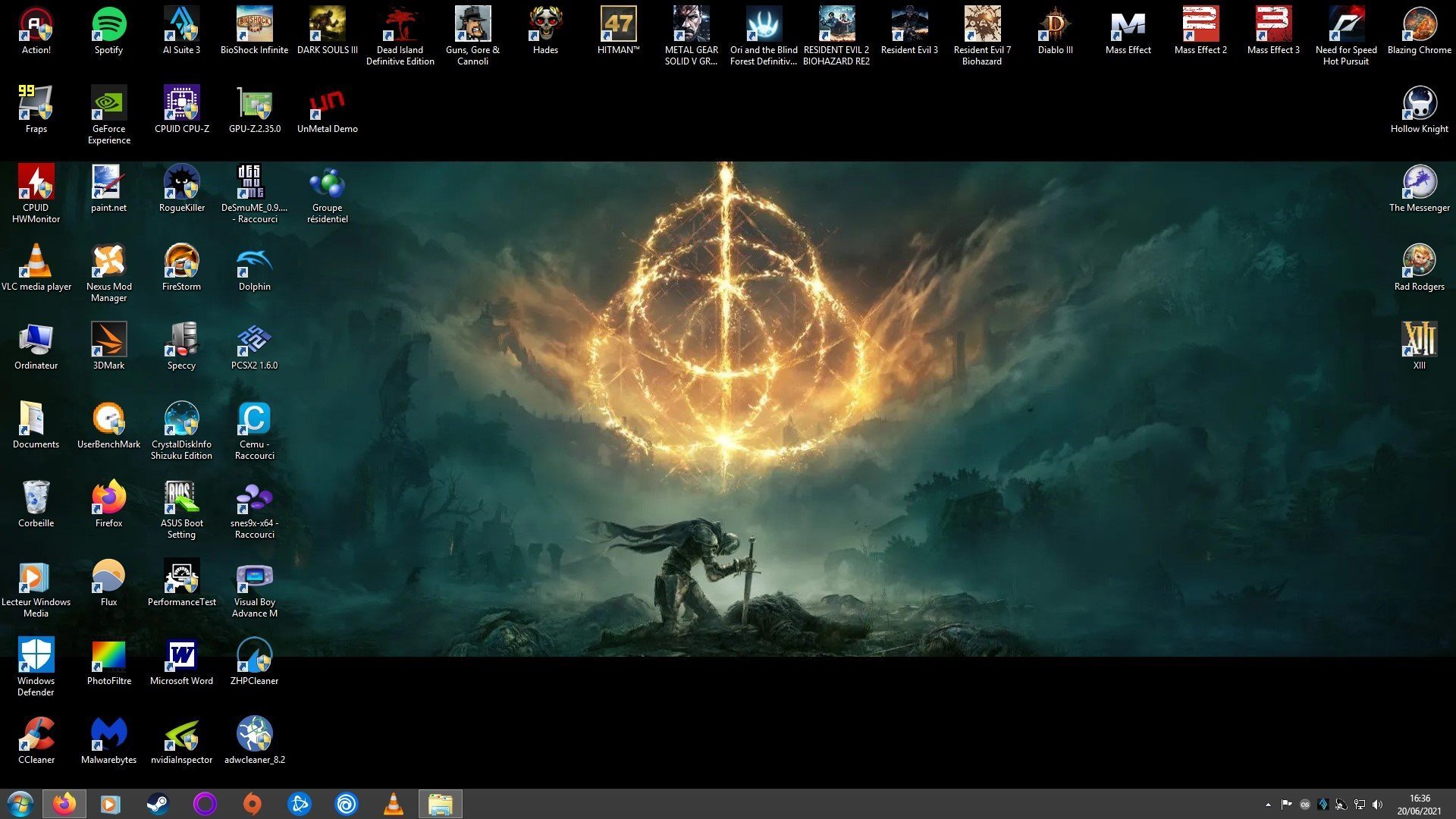Launch the XIII game shortcut
Image resolution: width=1456 pixels, height=819 pixels.
point(1419,346)
